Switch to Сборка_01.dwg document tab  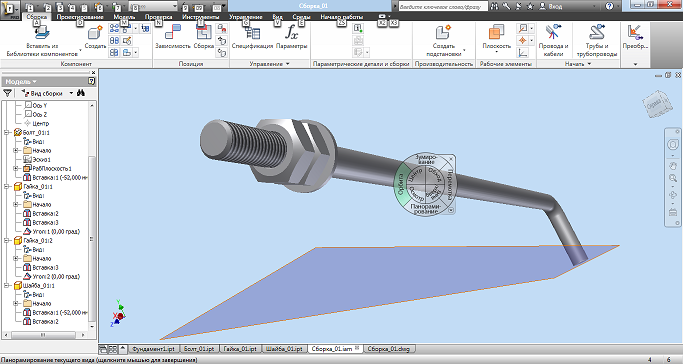388,349
